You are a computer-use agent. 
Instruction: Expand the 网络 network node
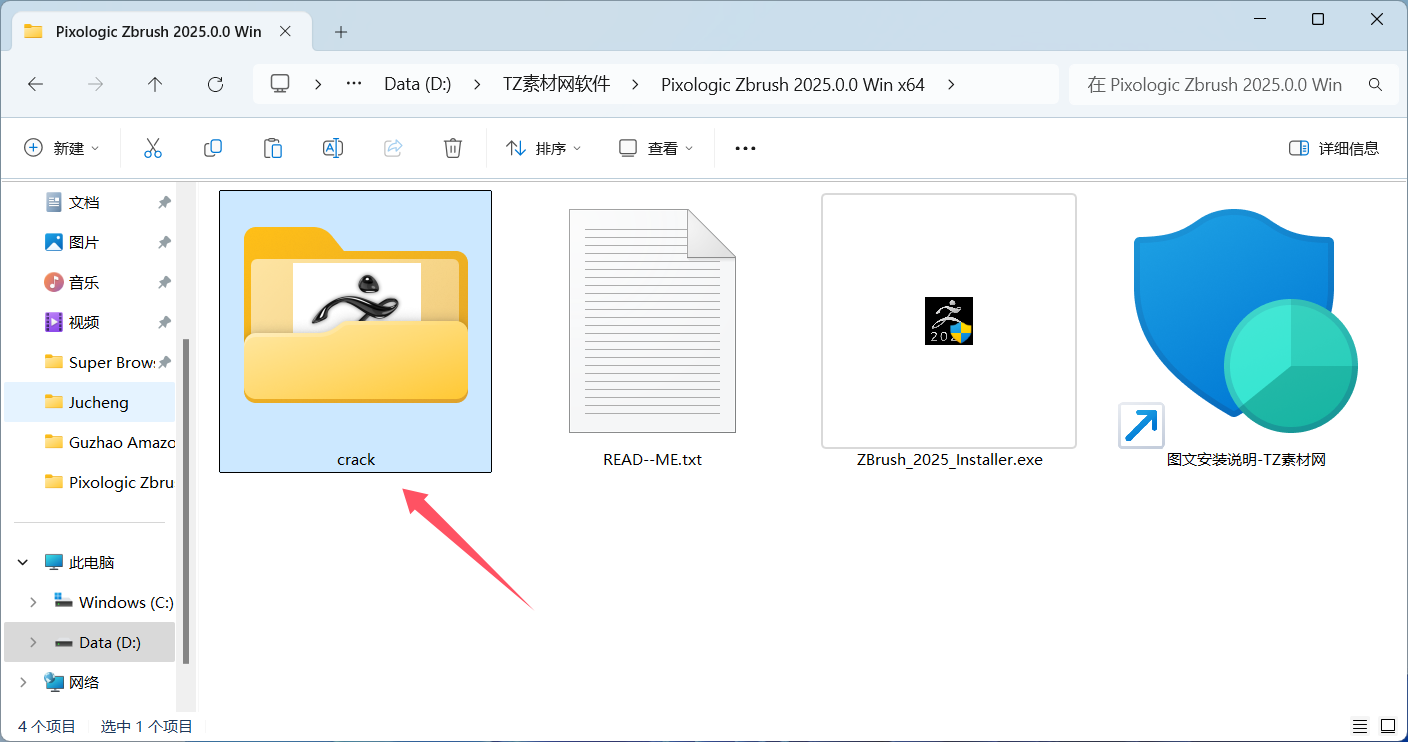(23, 682)
